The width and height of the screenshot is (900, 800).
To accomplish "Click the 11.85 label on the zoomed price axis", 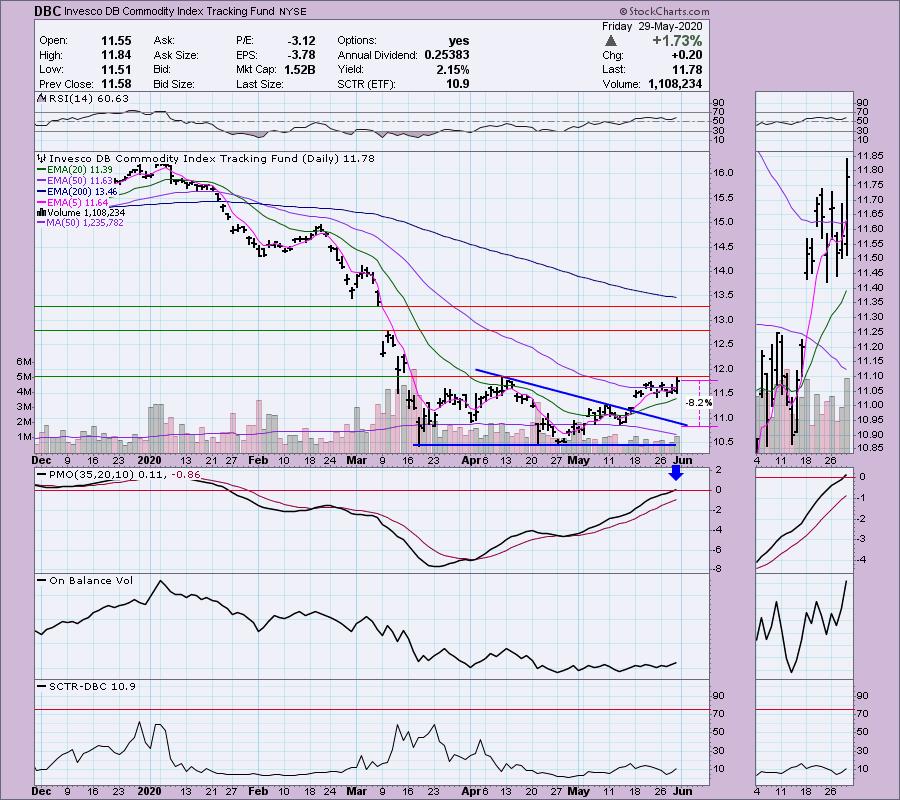I will (x=868, y=156).
